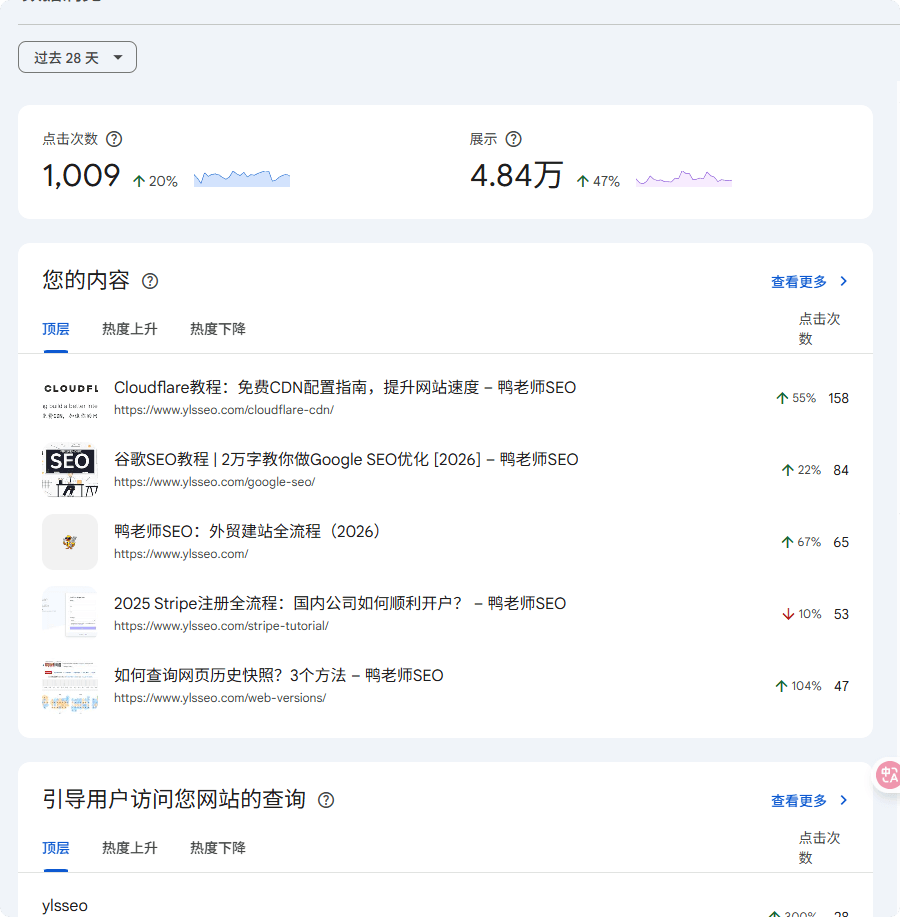Screen dimensions: 900x917
Task: Click the 顶层 tab in queries section
Action: click(x=56, y=847)
